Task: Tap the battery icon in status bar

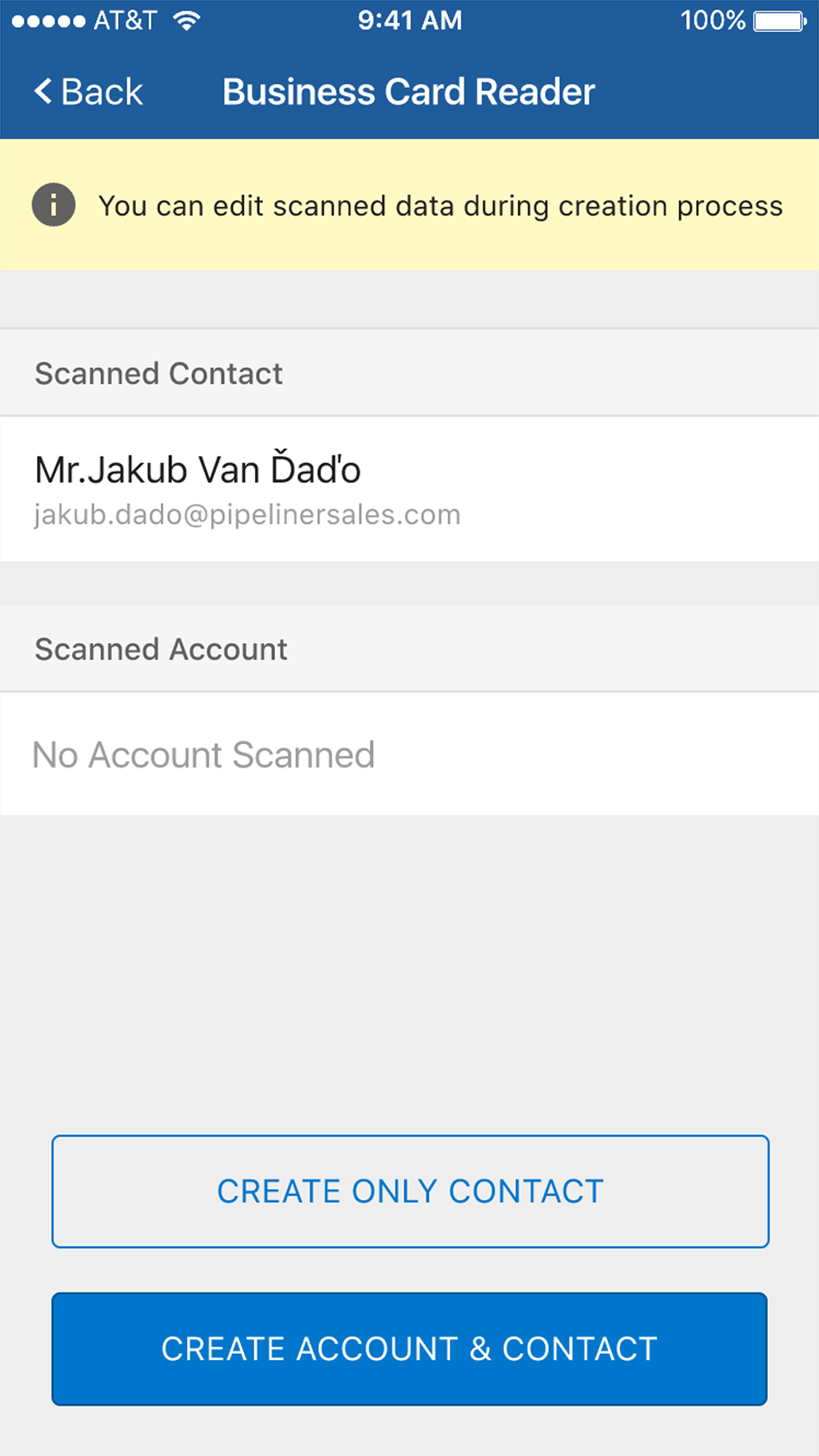Action: (x=779, y=20)
